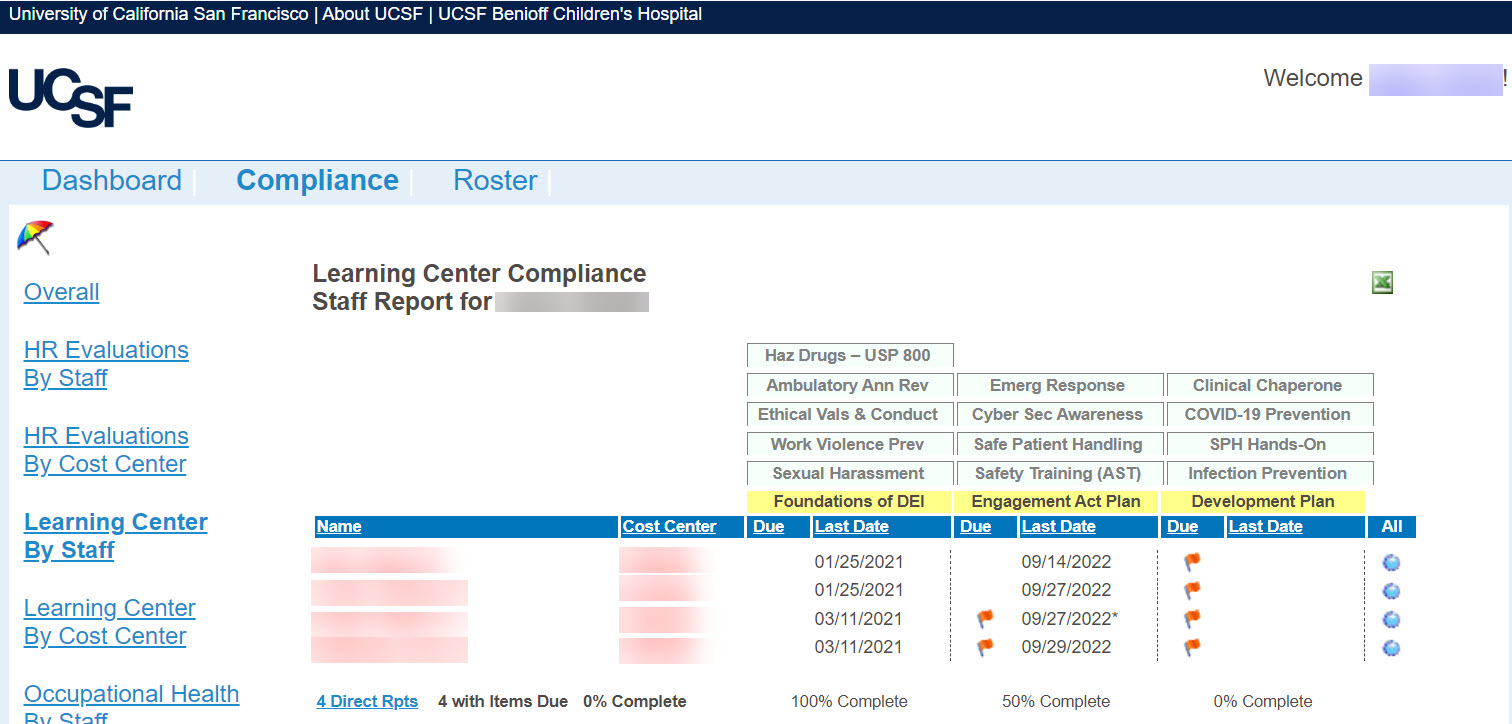Sort by Engagement Act Plan Last Date

(x=1058, y=527)
